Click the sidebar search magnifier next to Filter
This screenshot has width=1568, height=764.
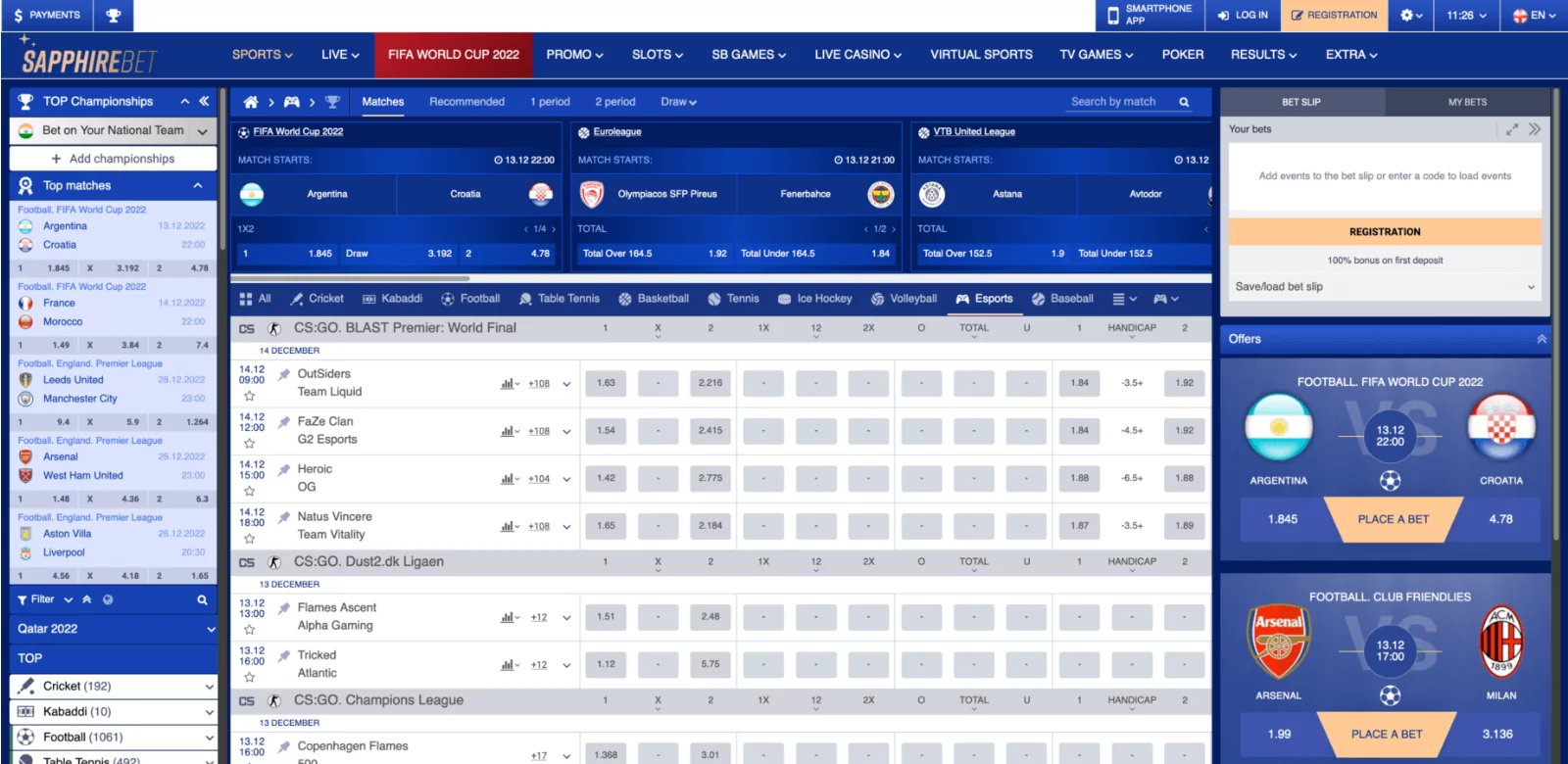point(202,599)
